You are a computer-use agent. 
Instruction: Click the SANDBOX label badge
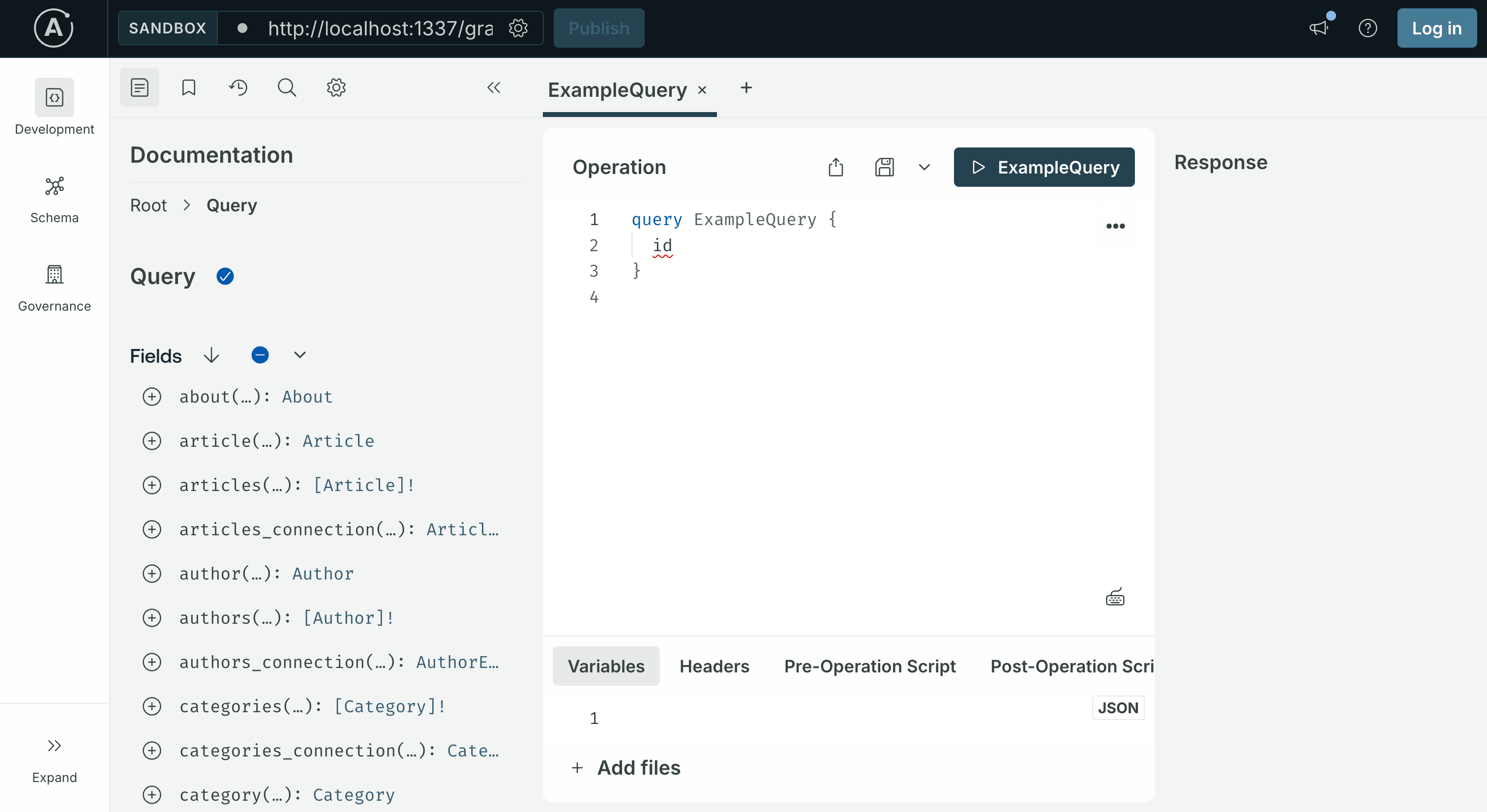(167, 28)
